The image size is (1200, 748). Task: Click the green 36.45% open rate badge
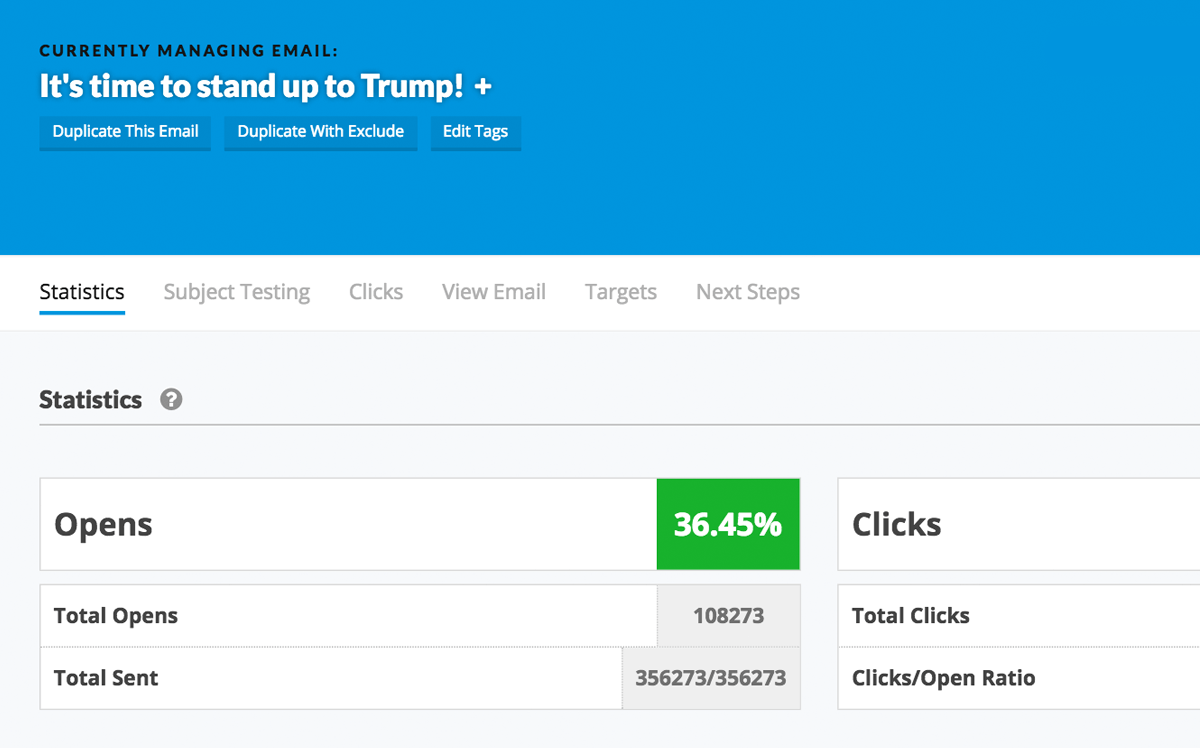tap(728, 524)
